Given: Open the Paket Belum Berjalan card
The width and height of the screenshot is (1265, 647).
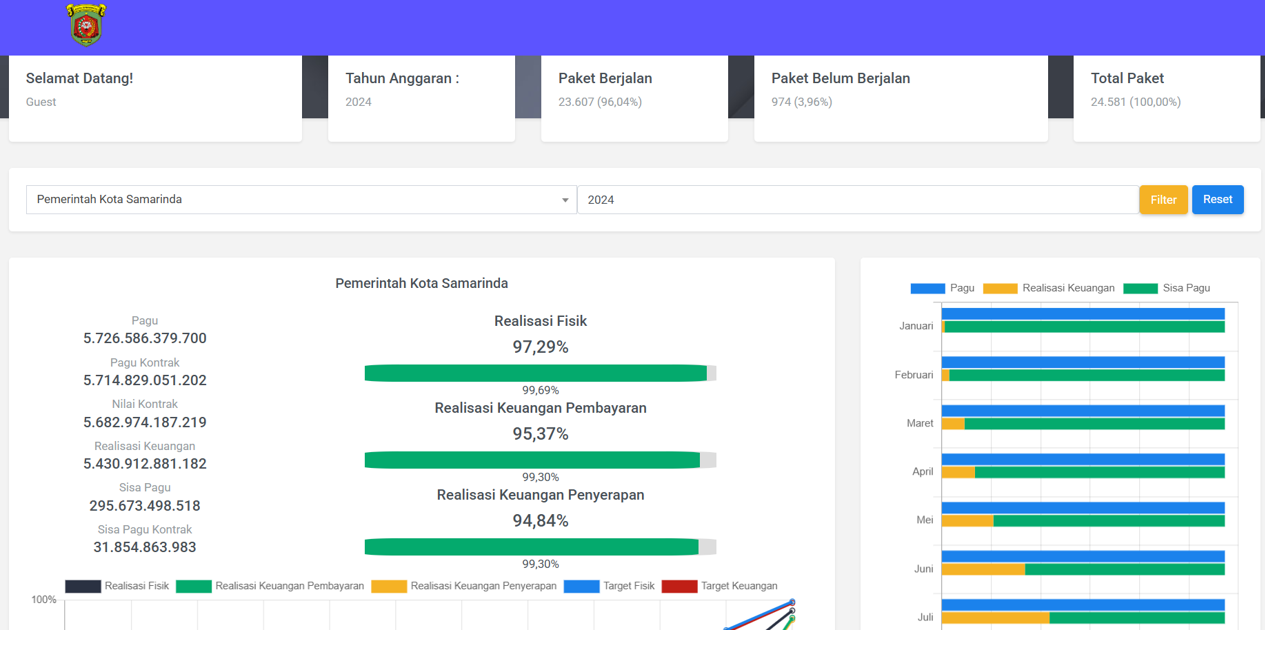Looking at the screenshot, I should [901, 98].
